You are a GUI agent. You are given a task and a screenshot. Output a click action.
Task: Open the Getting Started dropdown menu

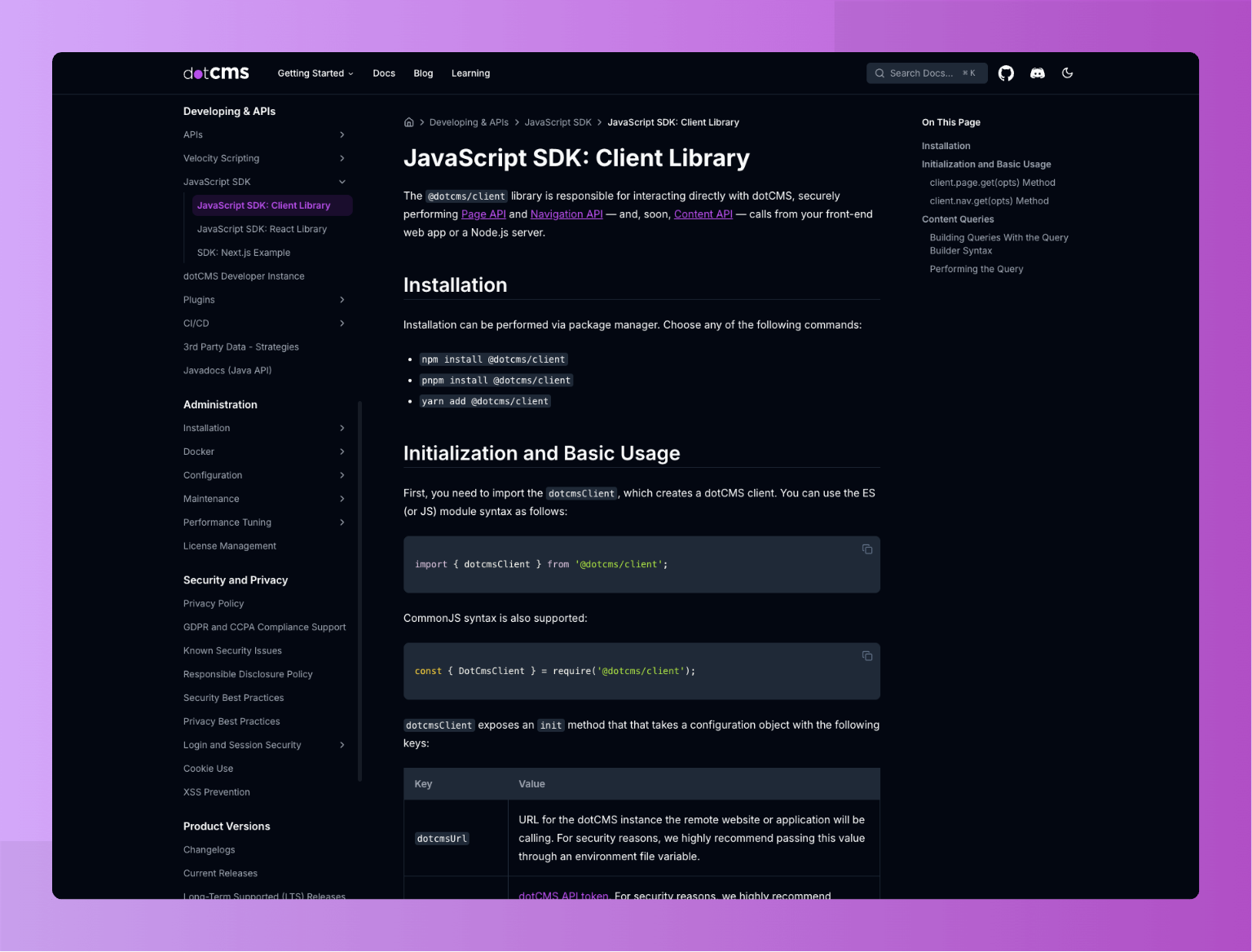pyautogui.click(x=315, y=73)
